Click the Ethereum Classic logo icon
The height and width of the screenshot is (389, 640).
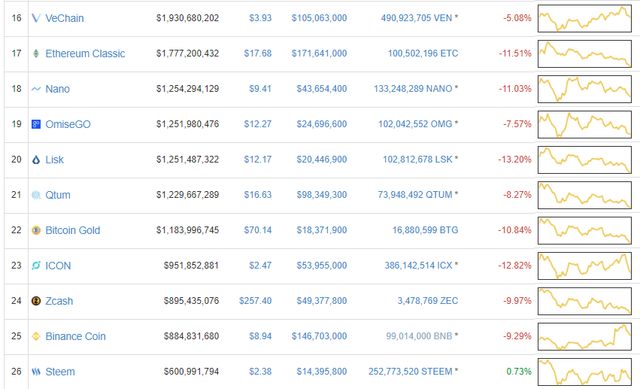click(36, 53)
